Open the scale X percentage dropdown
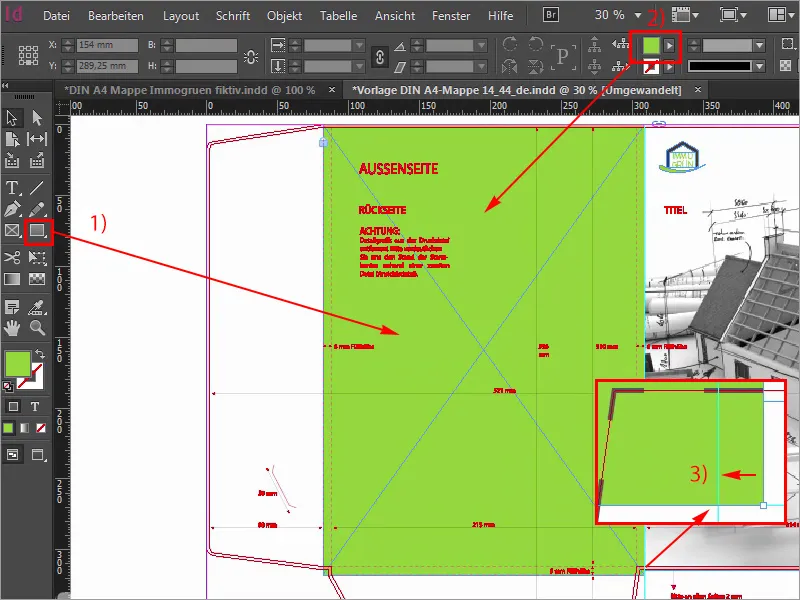 click(x=359, y=45)
